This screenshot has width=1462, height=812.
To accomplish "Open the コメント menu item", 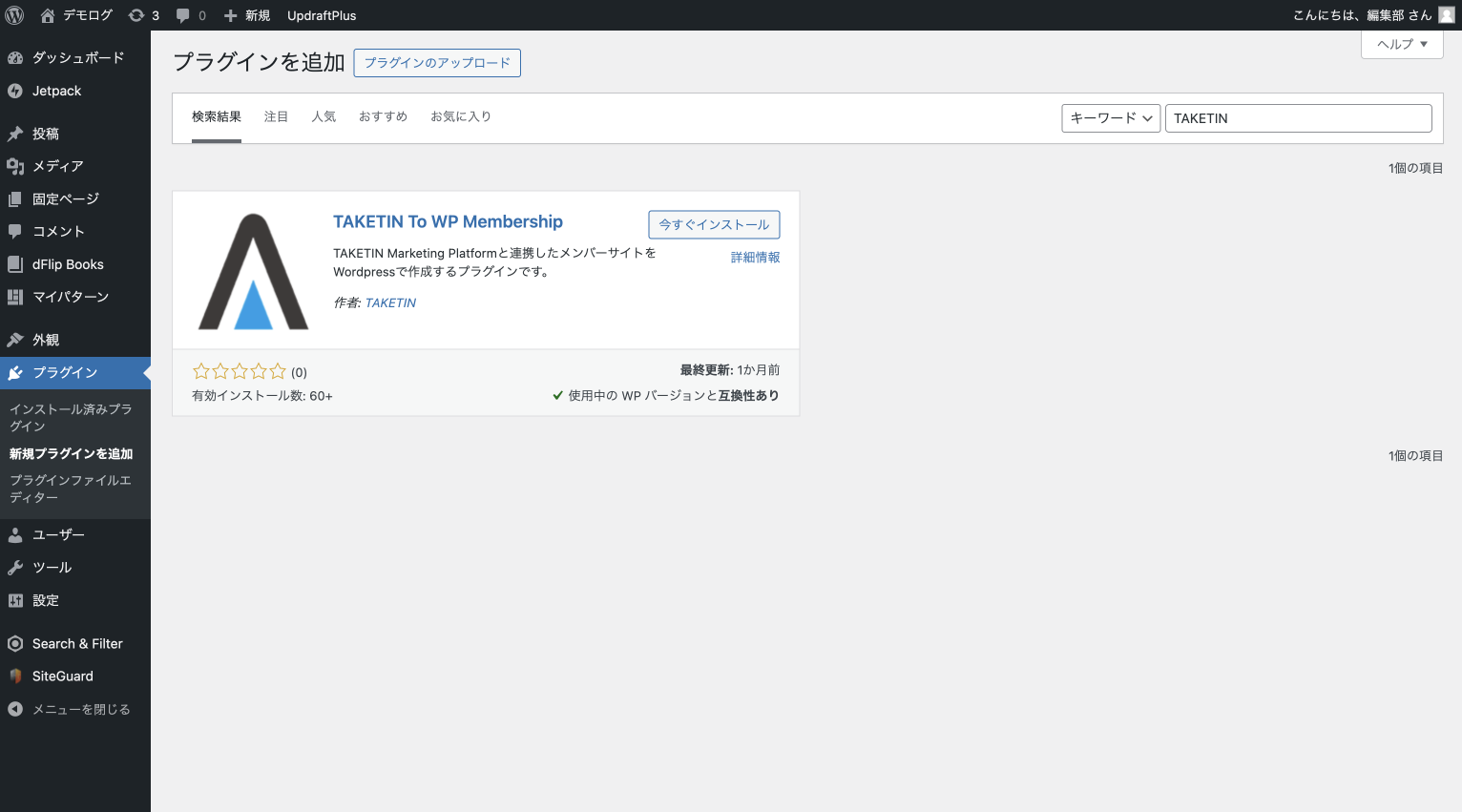I will point(75,231).
